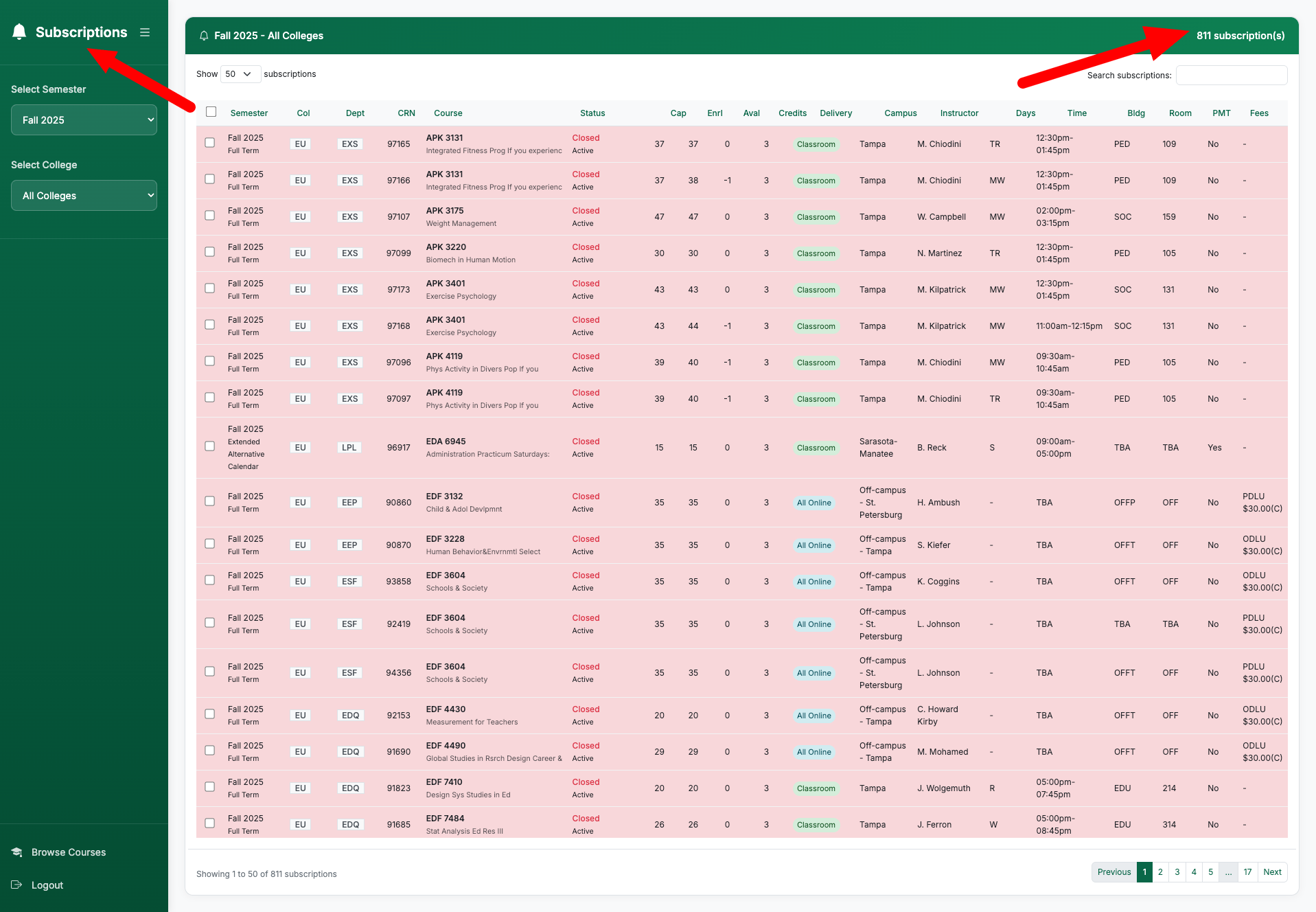1316x912 pixels.
Task: Sort table by Delivery column header
Action: point(836,113)
